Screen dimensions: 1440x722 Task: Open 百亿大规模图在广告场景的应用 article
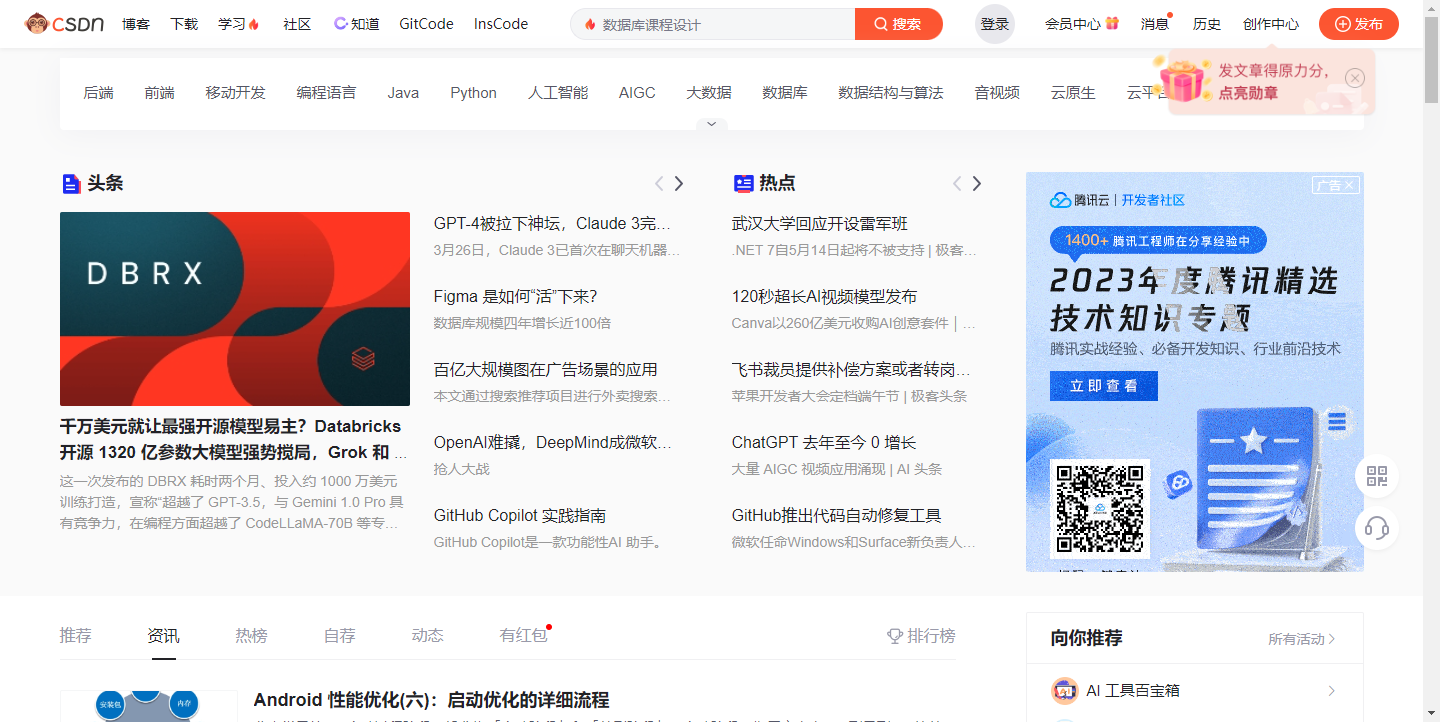tap(546, 370)
